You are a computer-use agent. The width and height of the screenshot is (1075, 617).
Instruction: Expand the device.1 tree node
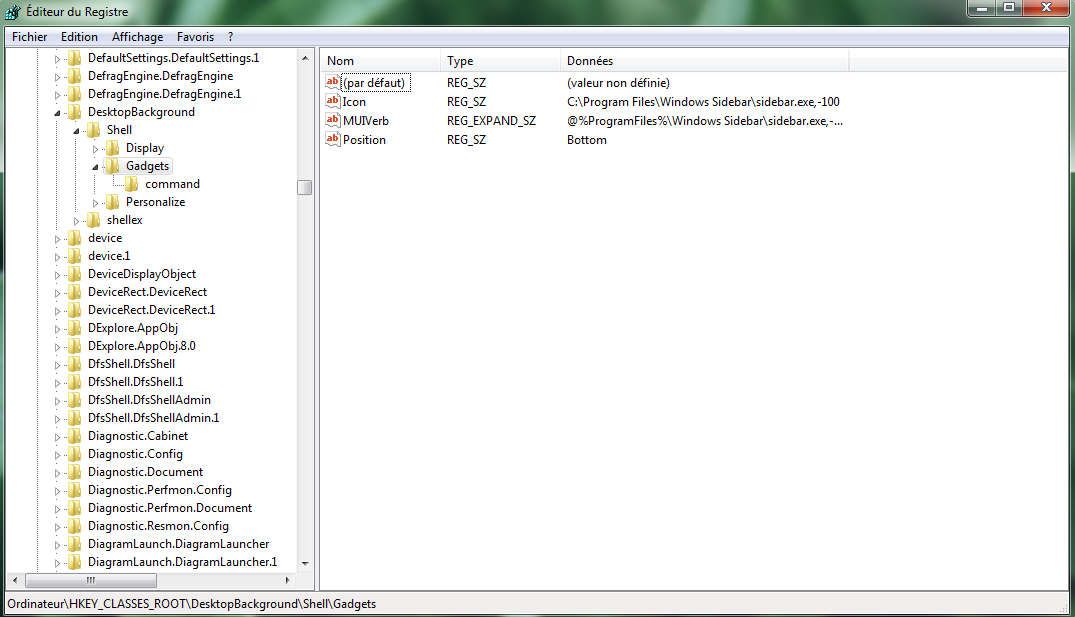[58, 256]
